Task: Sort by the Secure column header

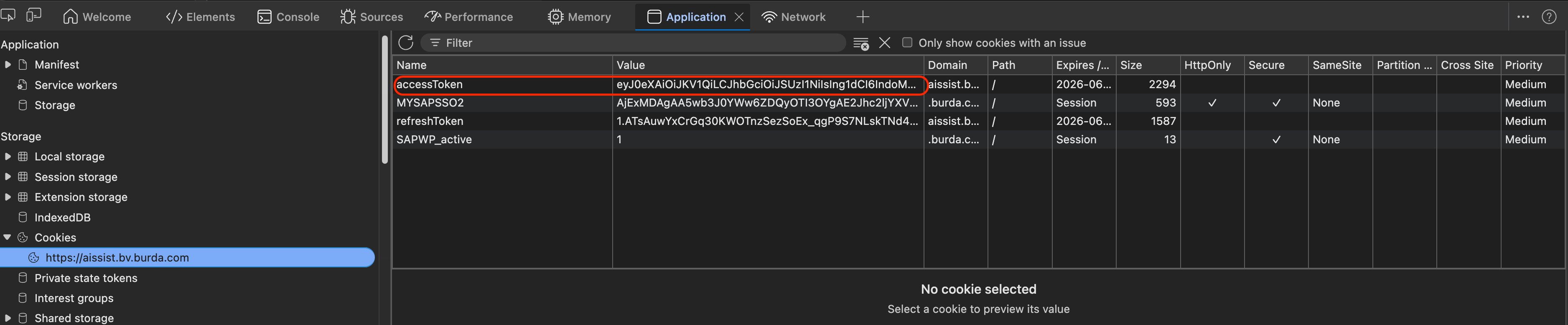Action: coord(1276,65)
